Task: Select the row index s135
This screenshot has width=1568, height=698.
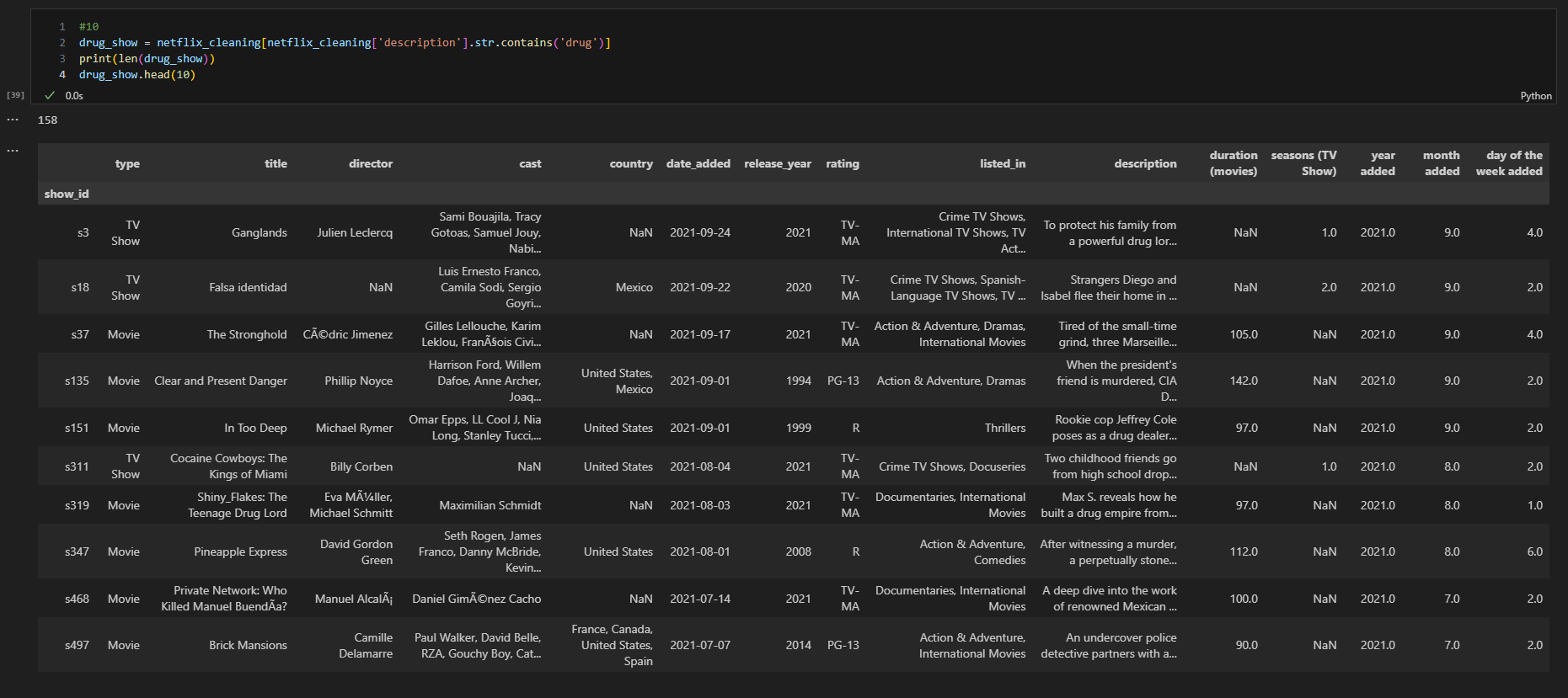Action: (77, 381)
